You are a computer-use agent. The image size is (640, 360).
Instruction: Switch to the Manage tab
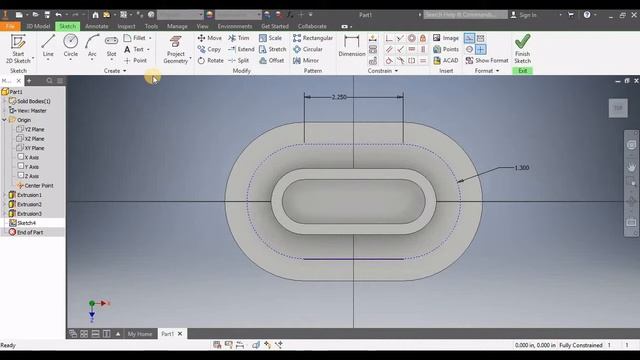point(177,26)
